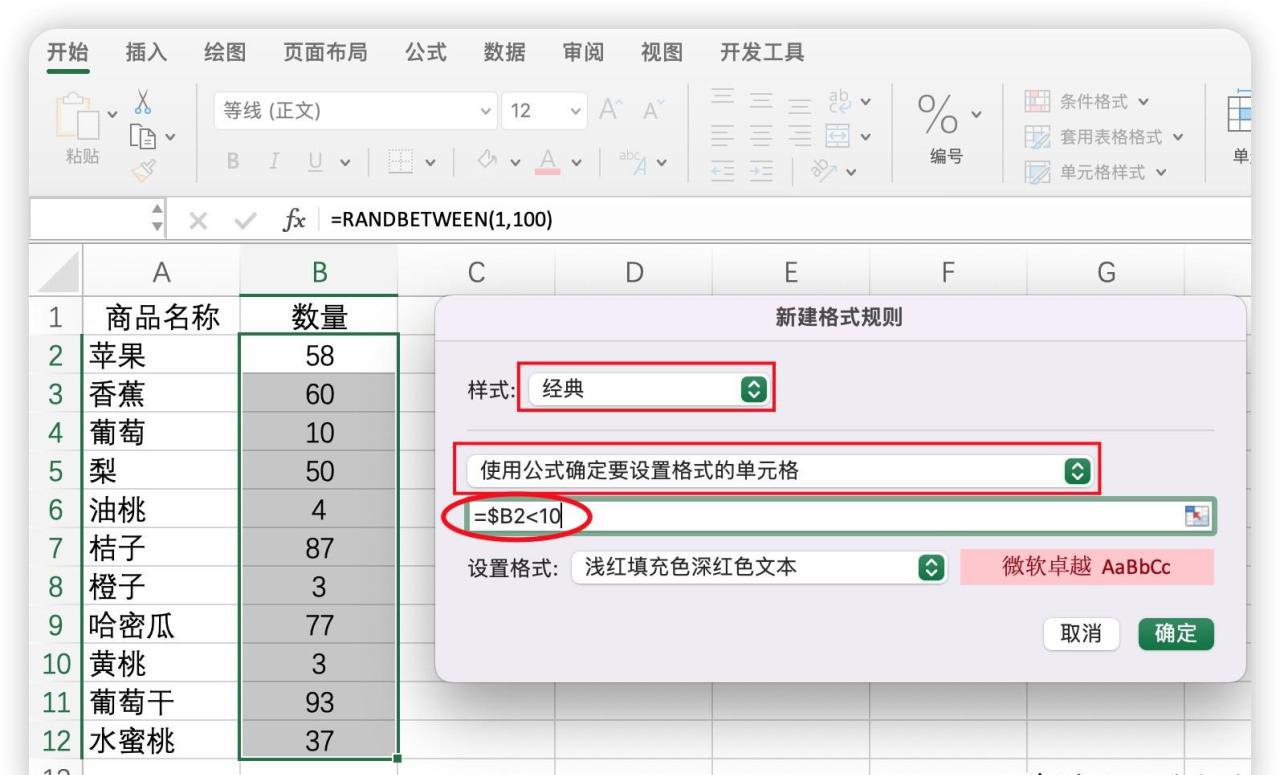Select the 商品名称 header cell
This screenshot has height=775, width=1280.
(x=162, y=316)
